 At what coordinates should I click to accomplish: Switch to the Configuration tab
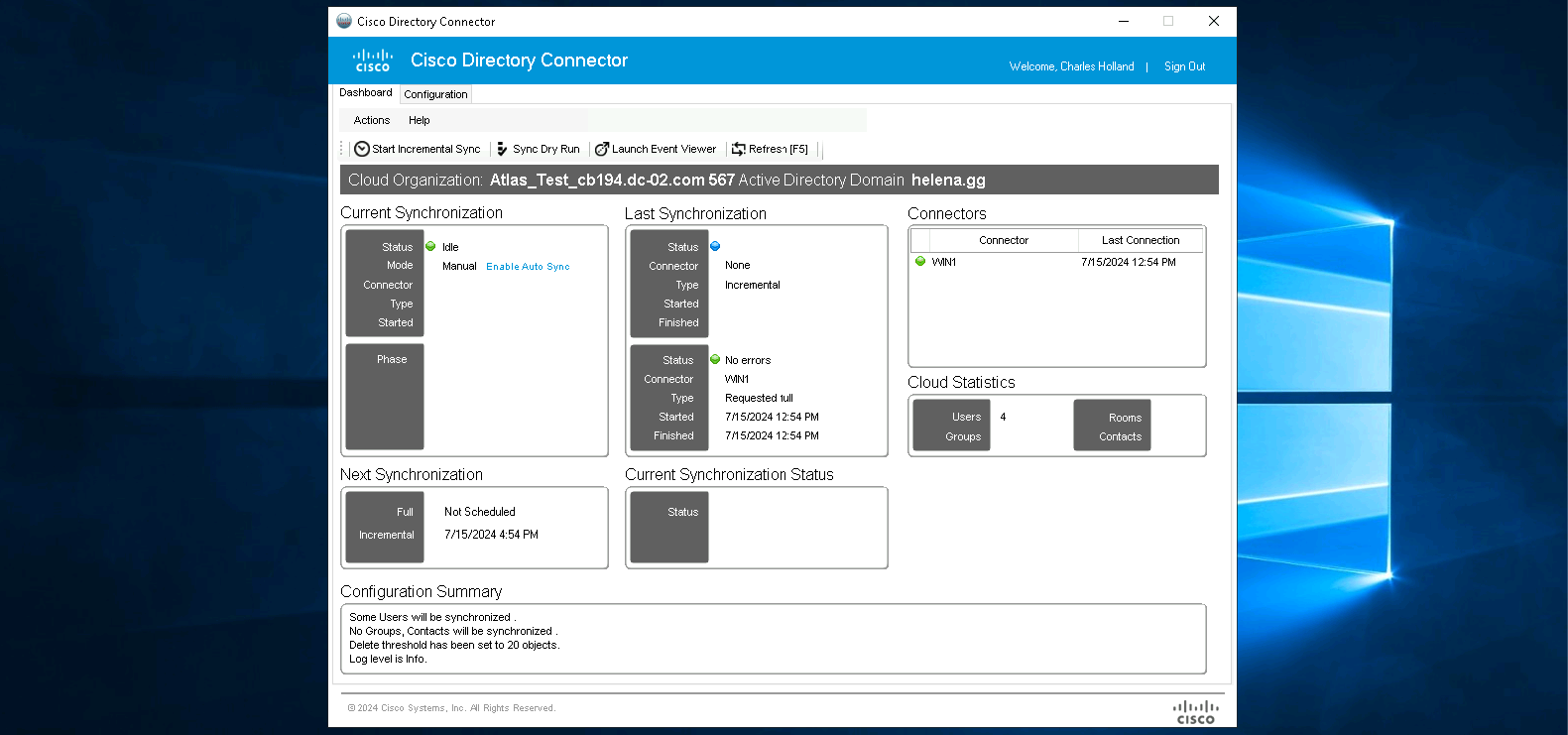pyautogui.click(x=435, y=94)
